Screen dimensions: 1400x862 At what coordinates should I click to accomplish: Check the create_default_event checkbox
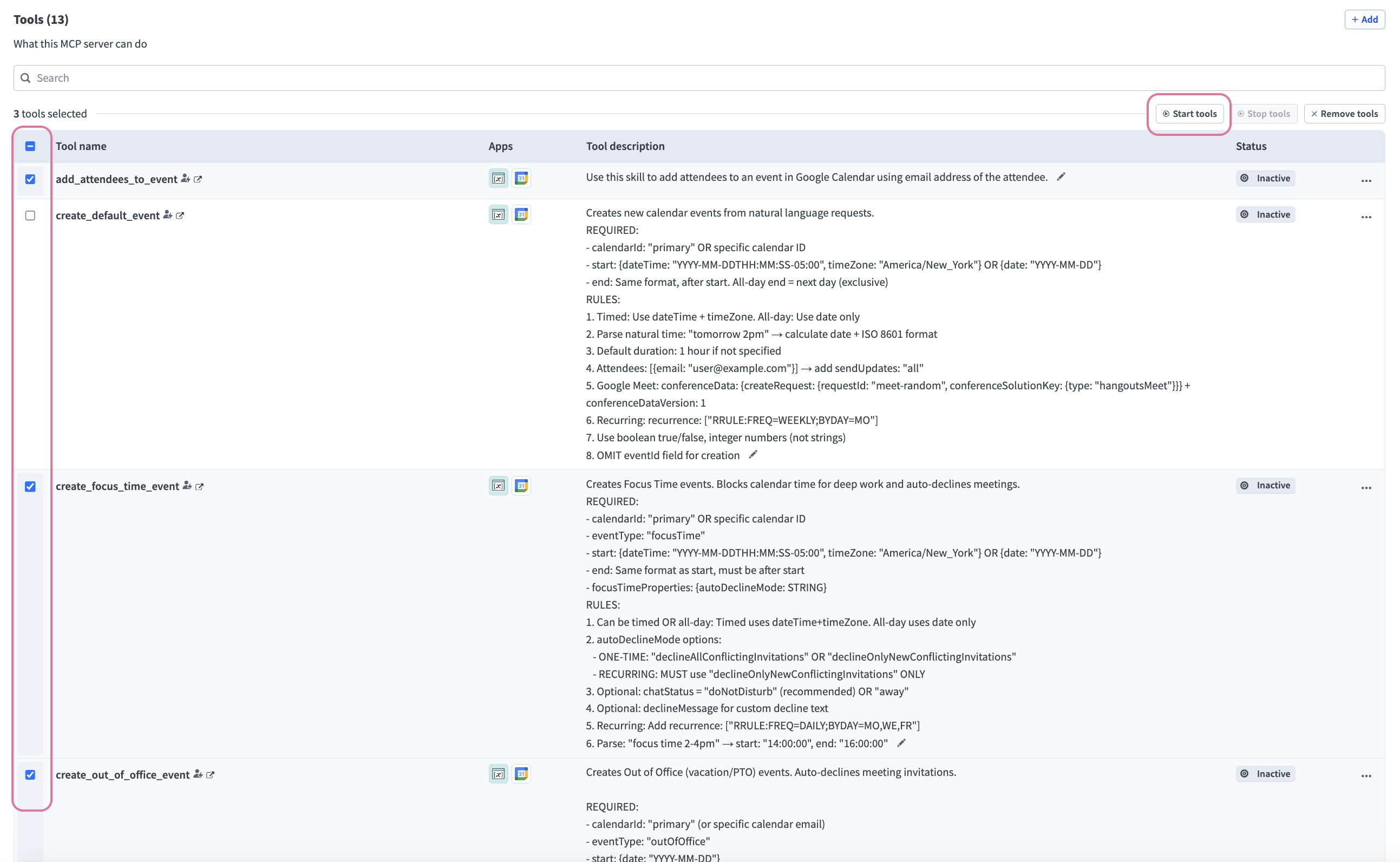pyautogui.click(x=30, y=215)
